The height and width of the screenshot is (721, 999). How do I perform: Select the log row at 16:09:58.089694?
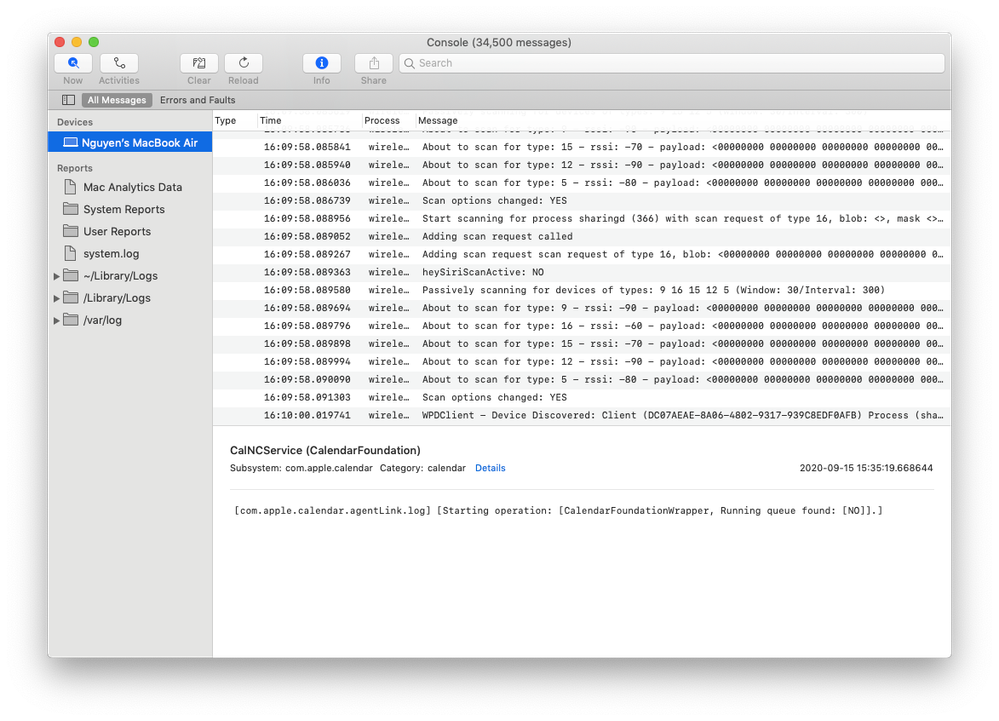tap(582, 308)
